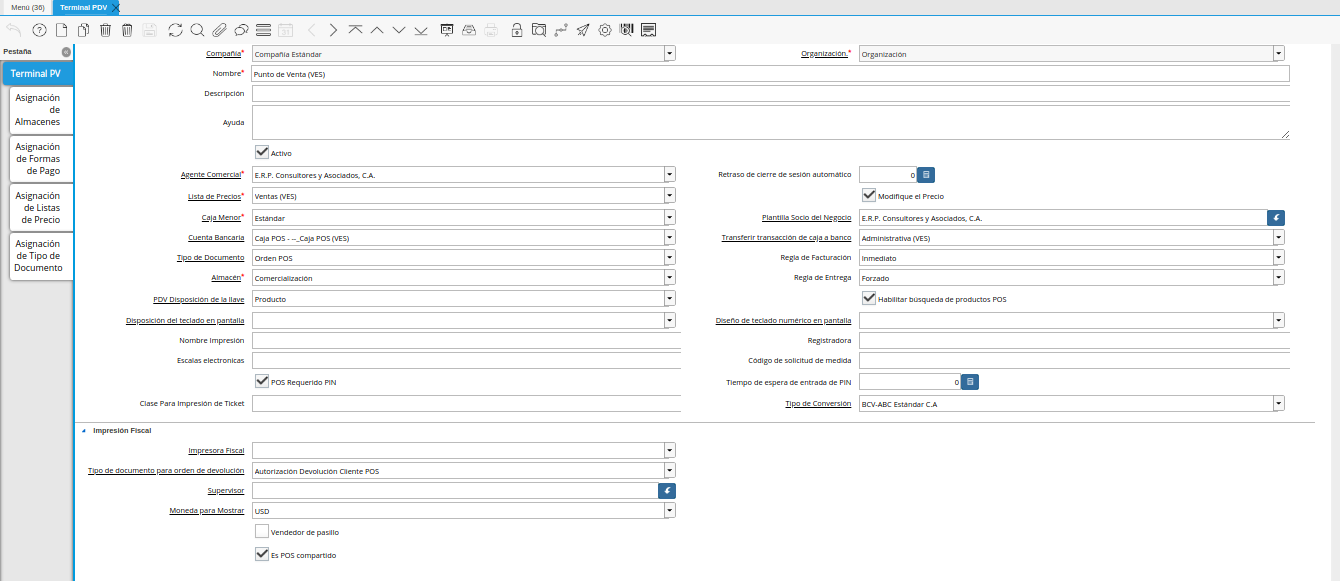Switch to Asignación de Almacenes tab
Viewport: 1340px width, 581px height.
pos(41,110)
